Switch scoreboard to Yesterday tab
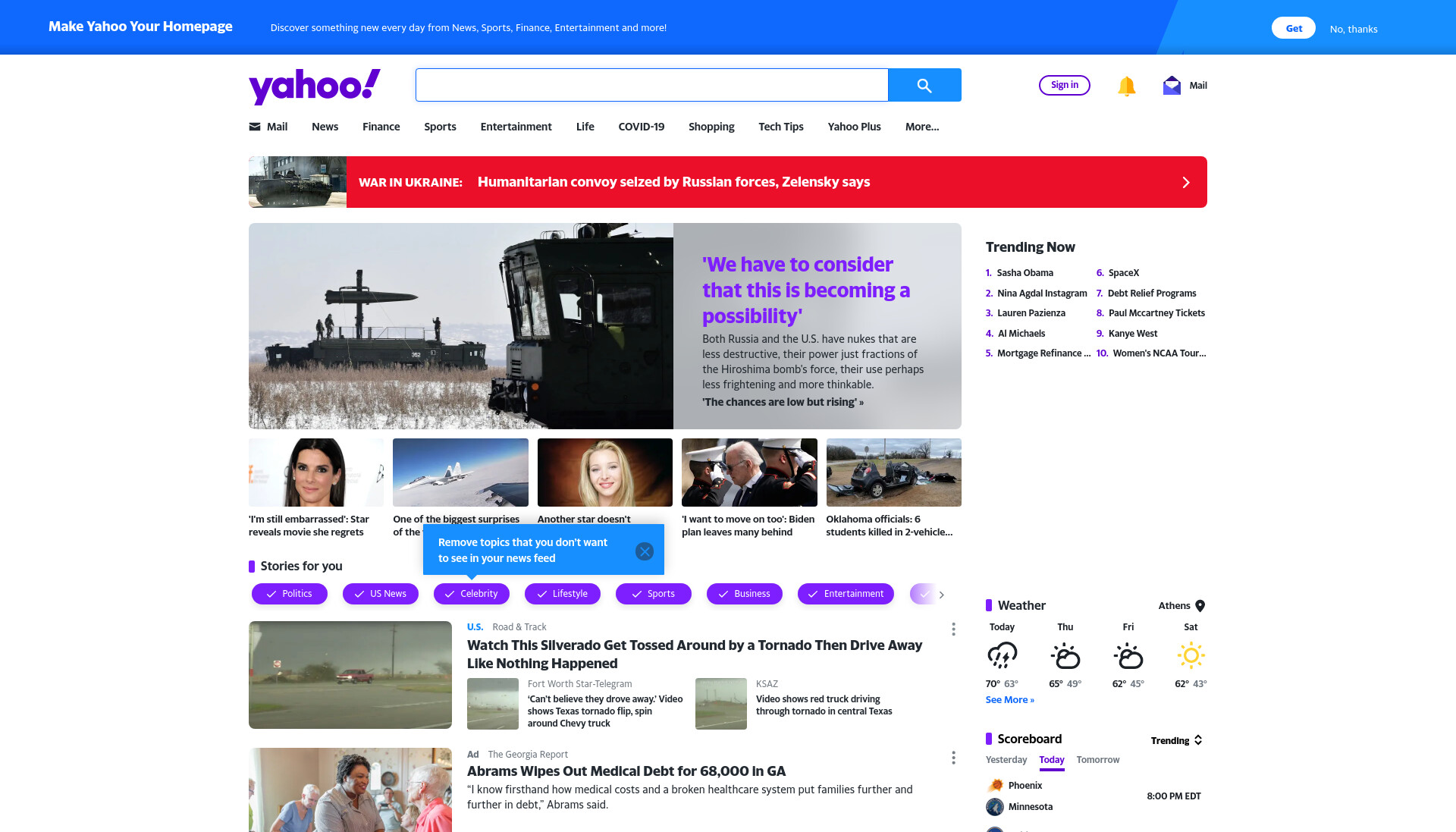This screenshot has width=1456, height=832. coord(1006,760)
